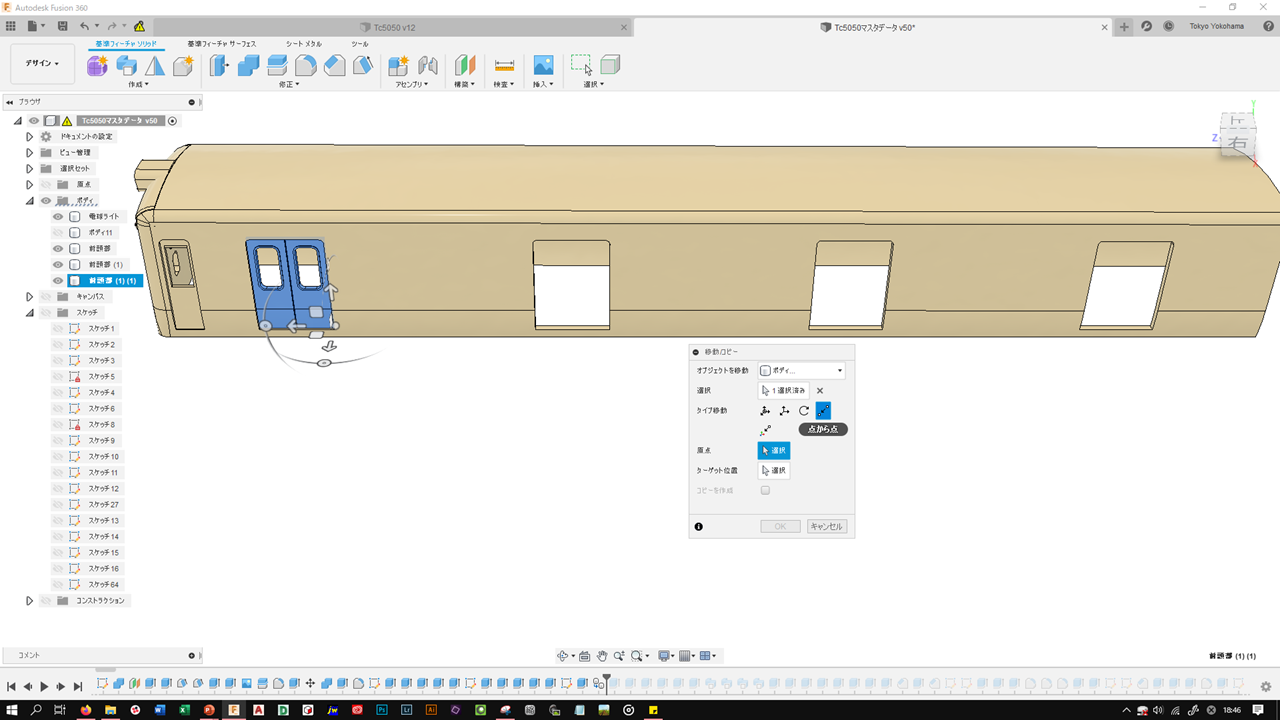Open the 挿入 menu

coord(541,84)
